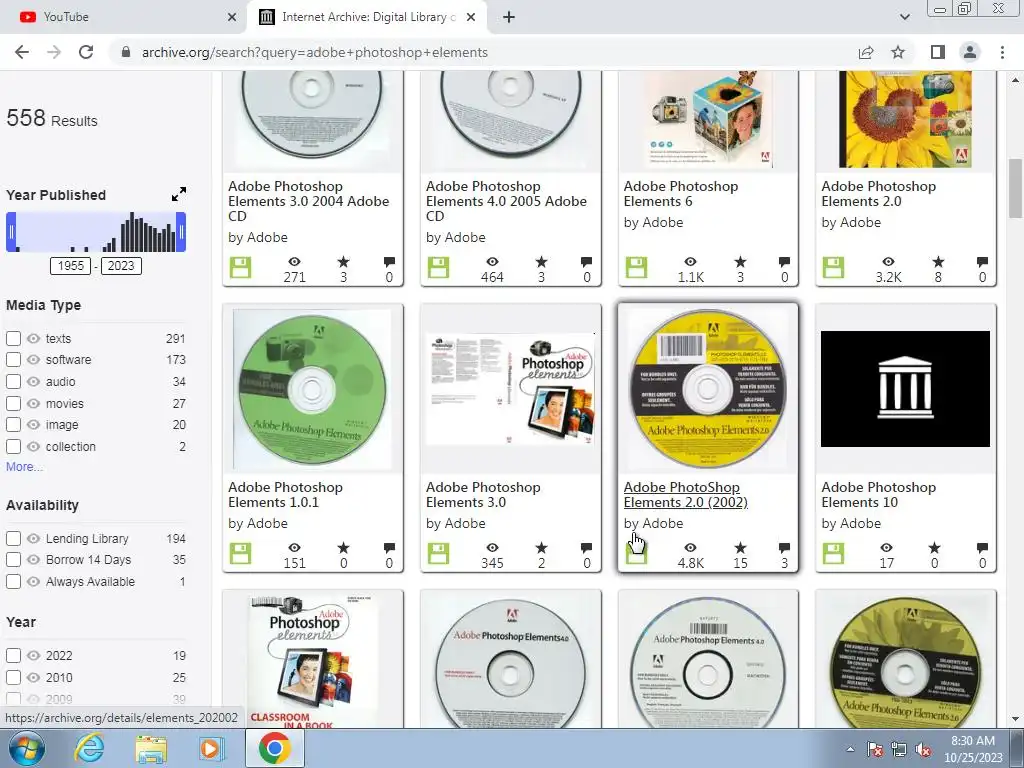Viewport: 1024px width, 768px height.
Task: Click the favorites star on Elements 3.0 card
Action: [541, 548]
